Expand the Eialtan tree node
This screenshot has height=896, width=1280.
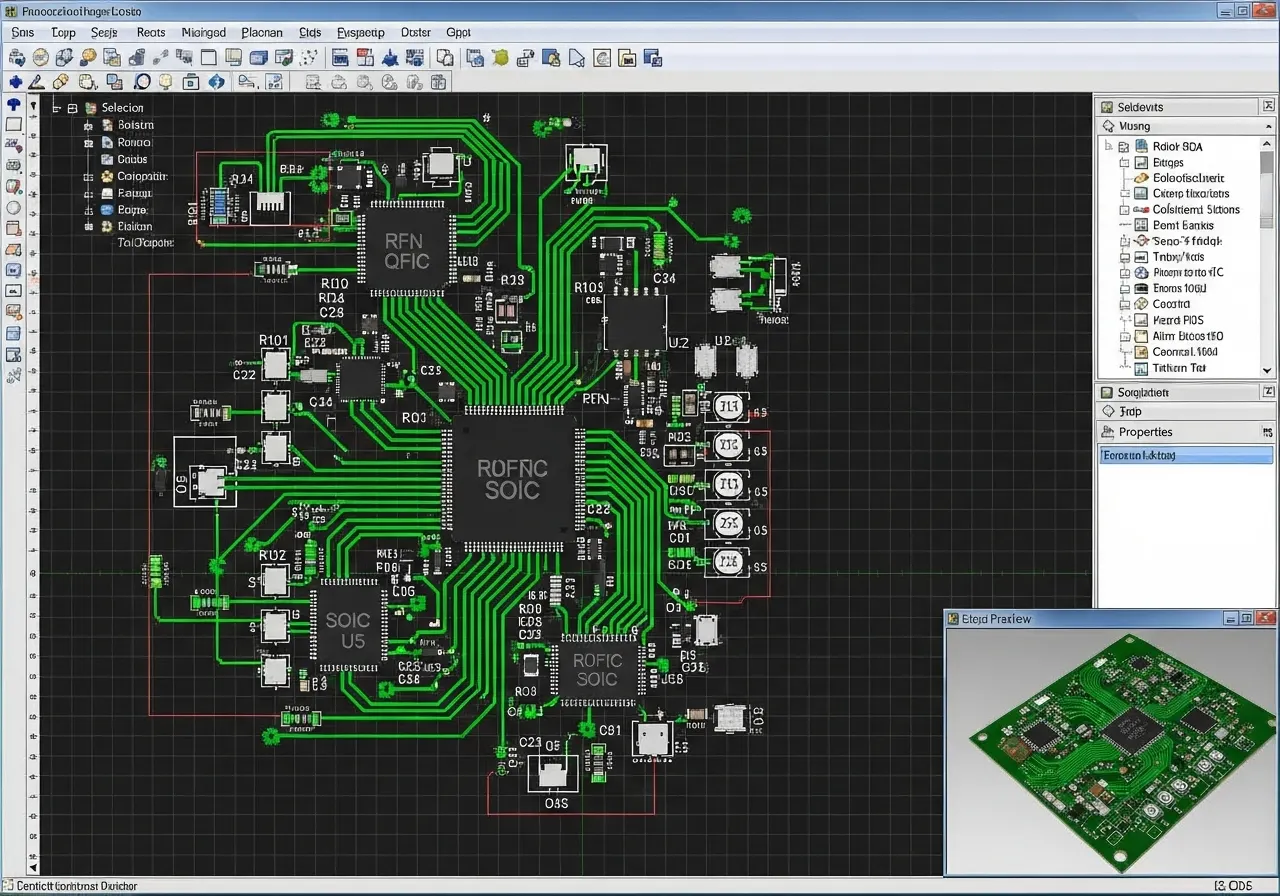[x=88, y=227]
